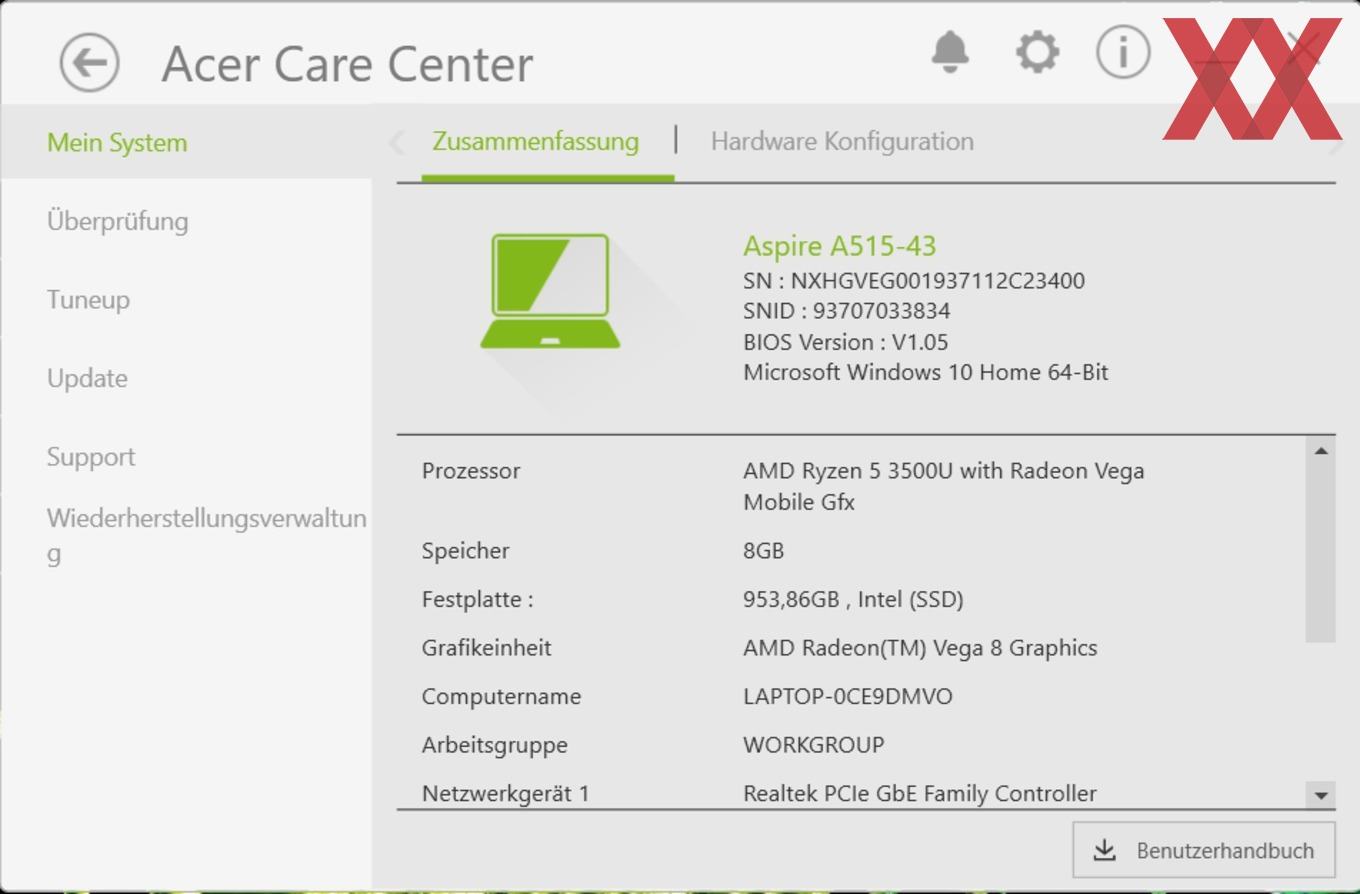Select Realtek PCIe GbE Family Controller value
The image size is (1360, 894).
919,794
